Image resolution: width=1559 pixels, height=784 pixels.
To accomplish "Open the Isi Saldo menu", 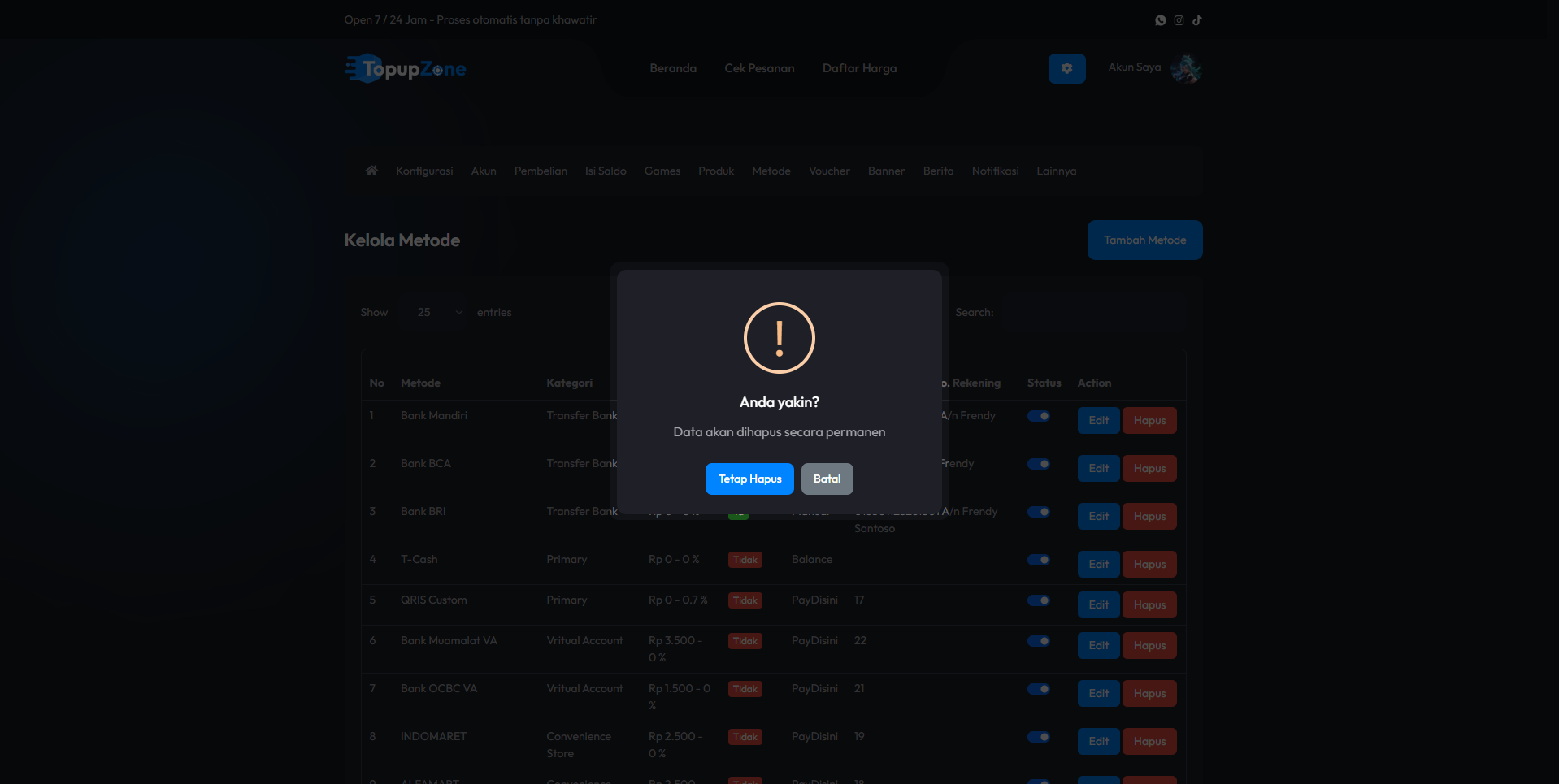I will click(x=606, y=171).
